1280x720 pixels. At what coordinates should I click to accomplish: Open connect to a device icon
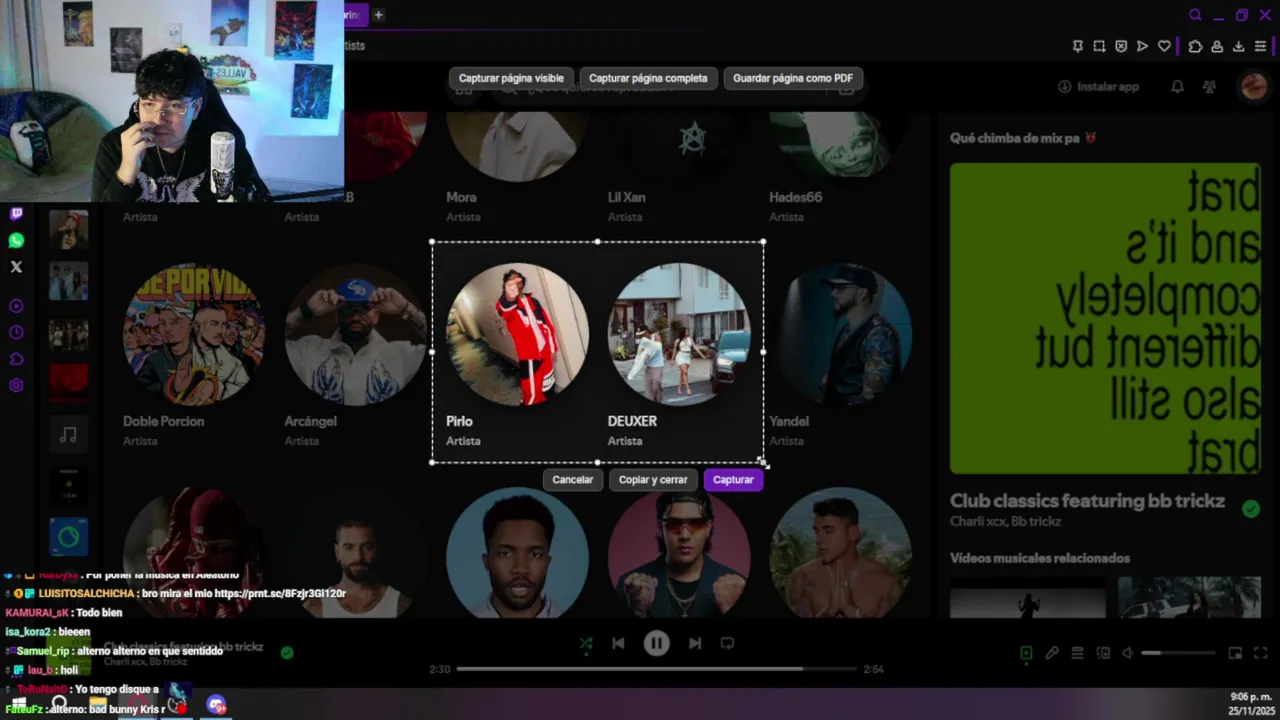tap(1103, 653)
